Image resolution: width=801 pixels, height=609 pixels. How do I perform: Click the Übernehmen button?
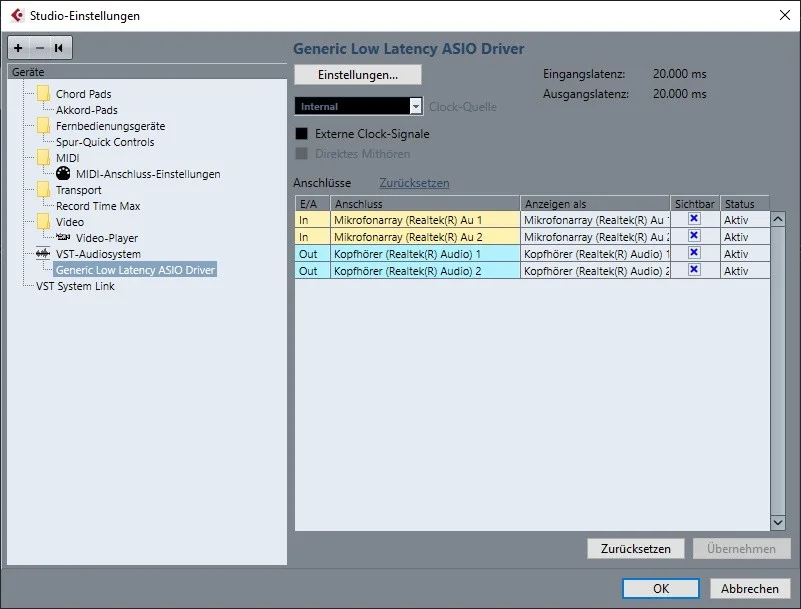click(741, 549)
